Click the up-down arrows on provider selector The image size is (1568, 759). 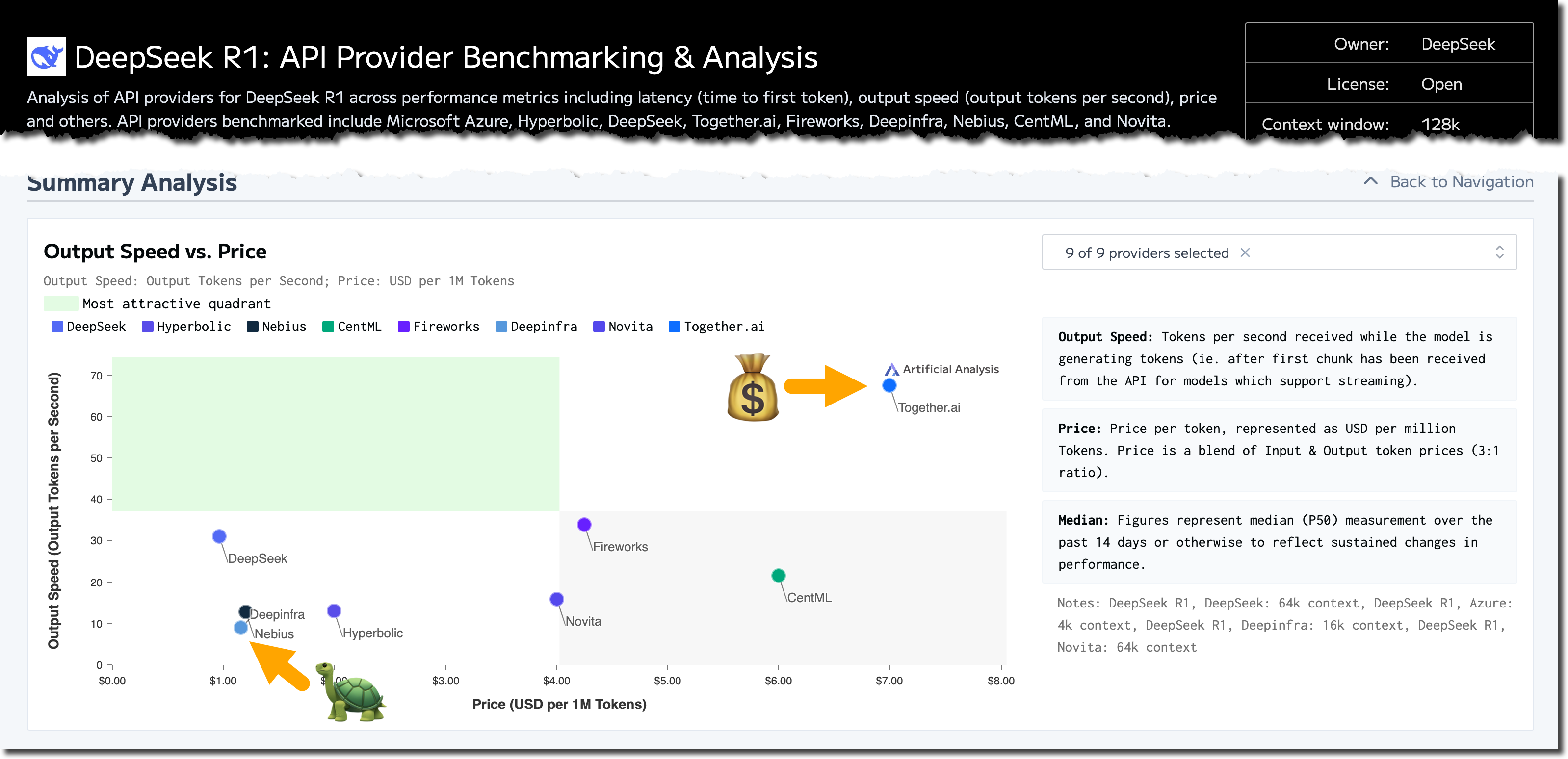click(x=1499, y=253)
